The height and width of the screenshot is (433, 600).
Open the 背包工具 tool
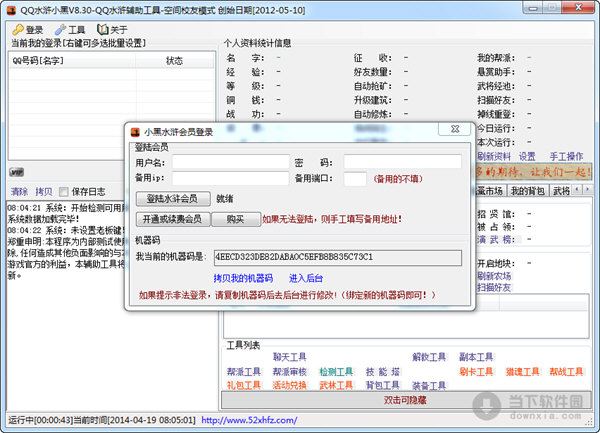pos(383,385)
